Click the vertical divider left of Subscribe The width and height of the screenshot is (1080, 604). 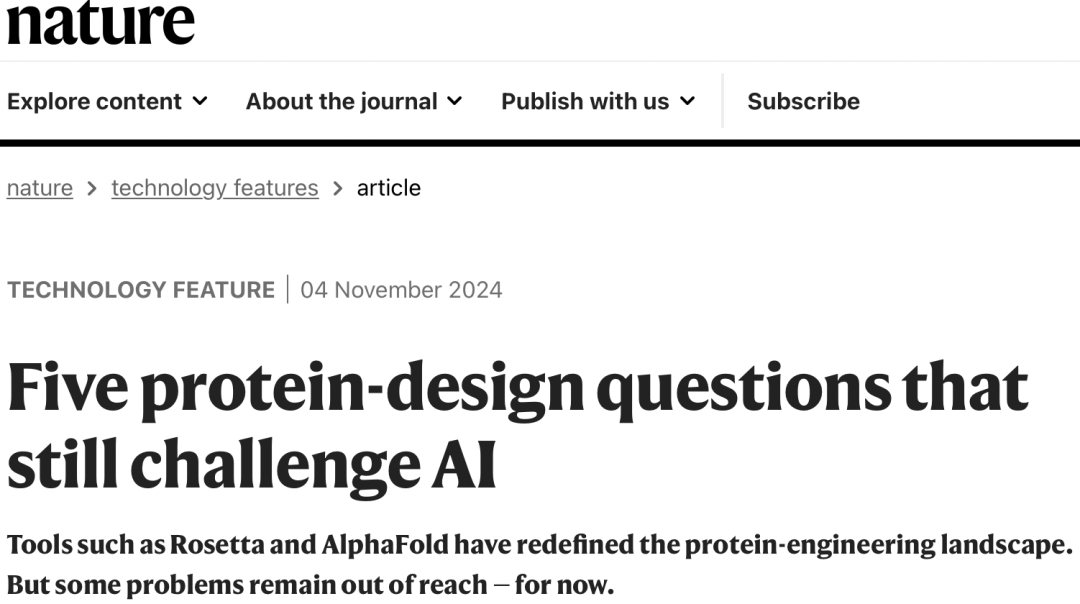722,101
